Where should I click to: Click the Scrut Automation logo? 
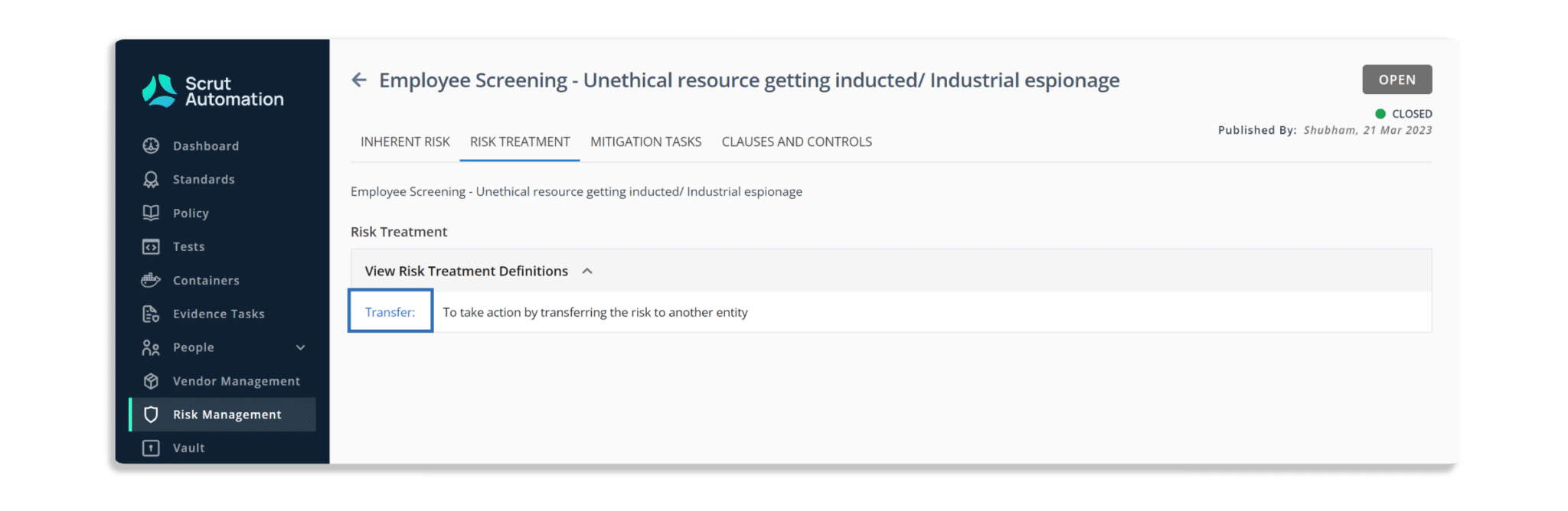213,91
